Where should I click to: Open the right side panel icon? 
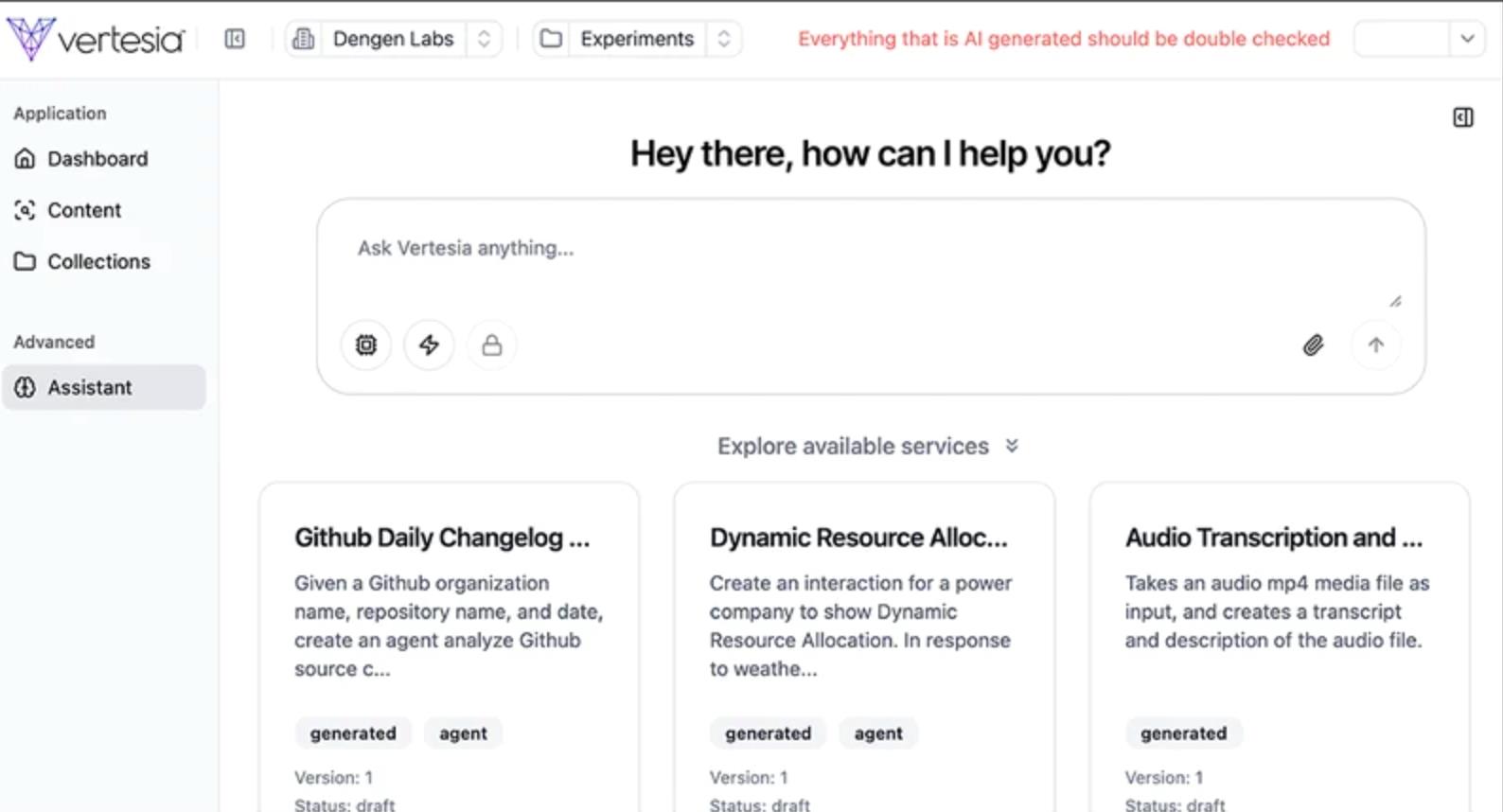[x=1462, y=117]
